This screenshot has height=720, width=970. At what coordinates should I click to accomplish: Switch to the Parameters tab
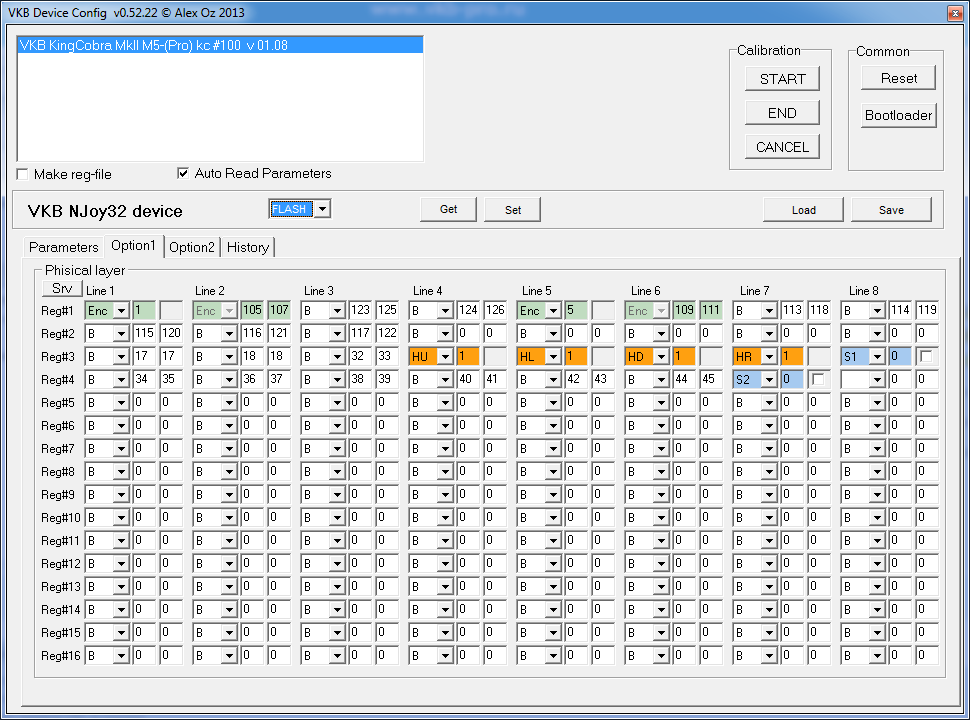coord(64,247)
